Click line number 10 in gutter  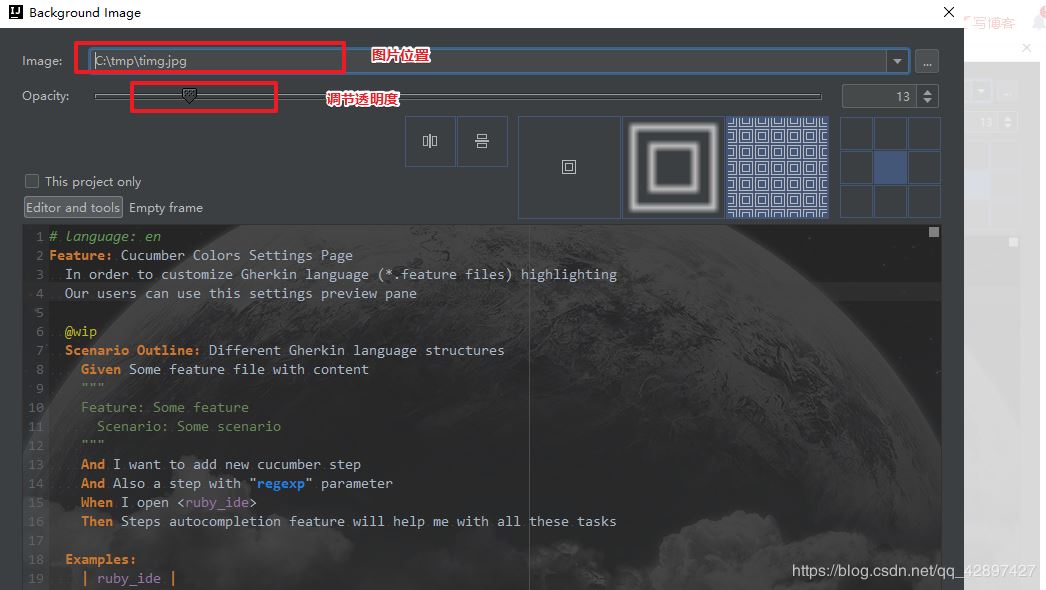[36, 407]
